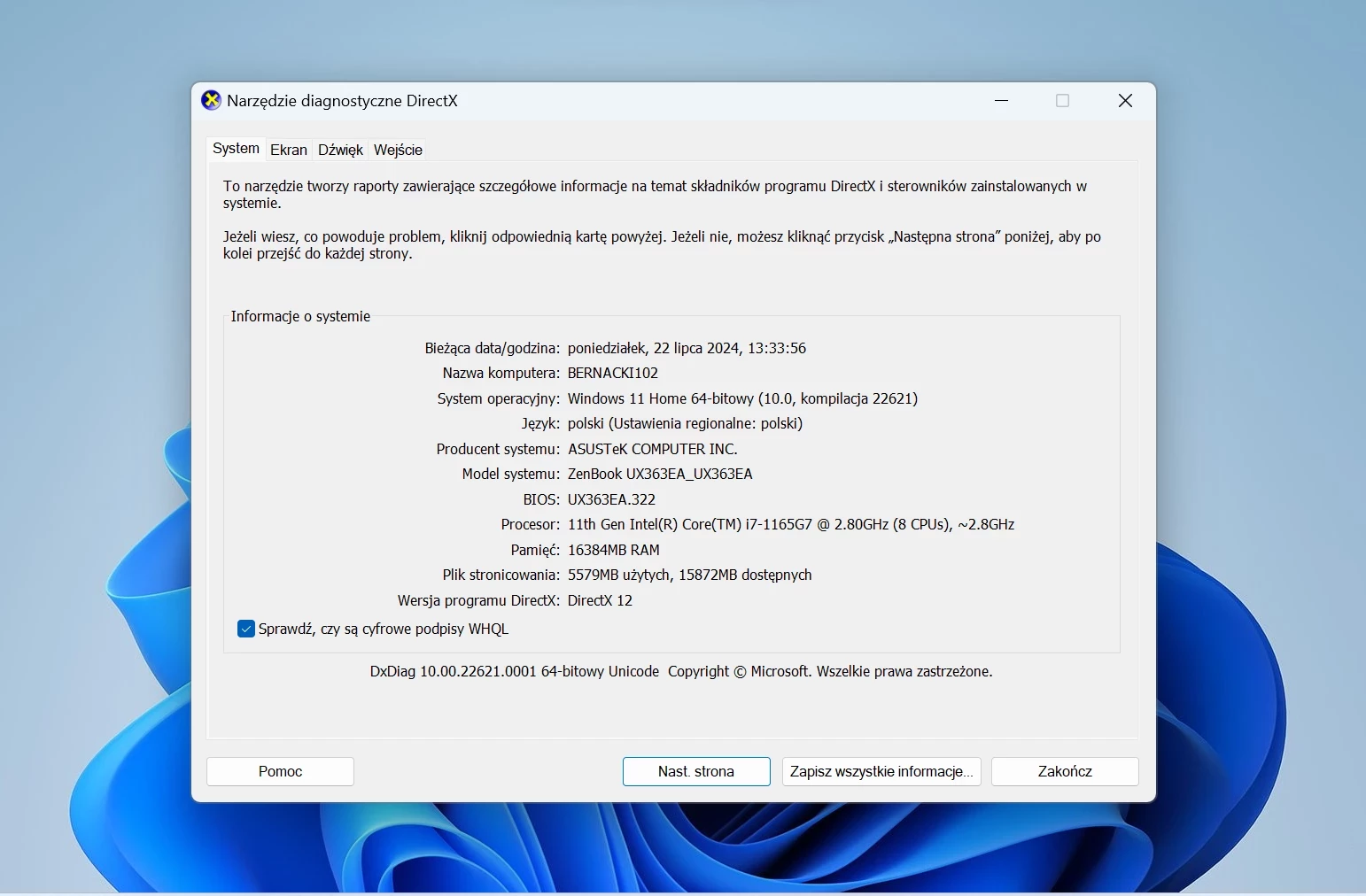
Task: Select the Wejście tab
Action: (398, 150)
